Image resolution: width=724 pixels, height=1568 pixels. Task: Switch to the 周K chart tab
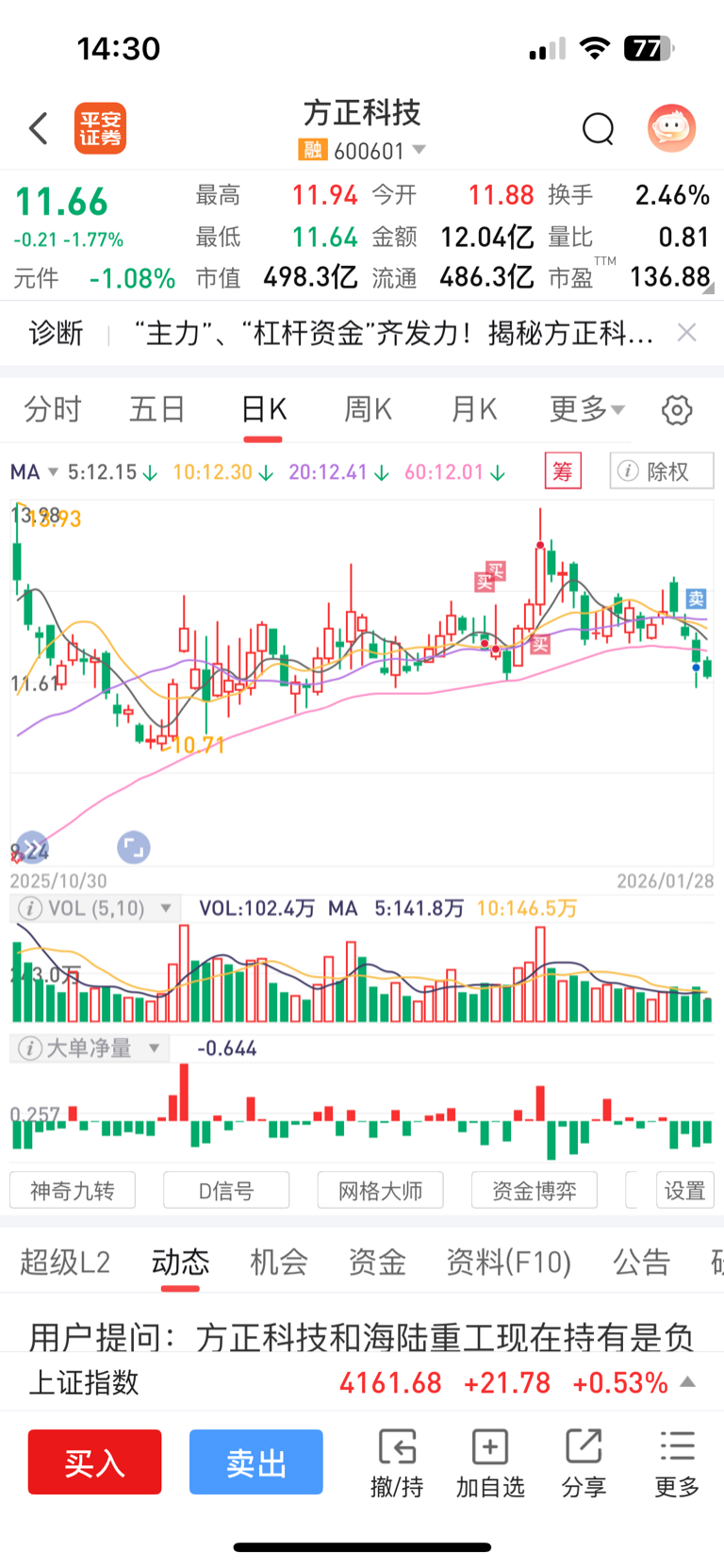pyautogui.click(x=368, y=409)
